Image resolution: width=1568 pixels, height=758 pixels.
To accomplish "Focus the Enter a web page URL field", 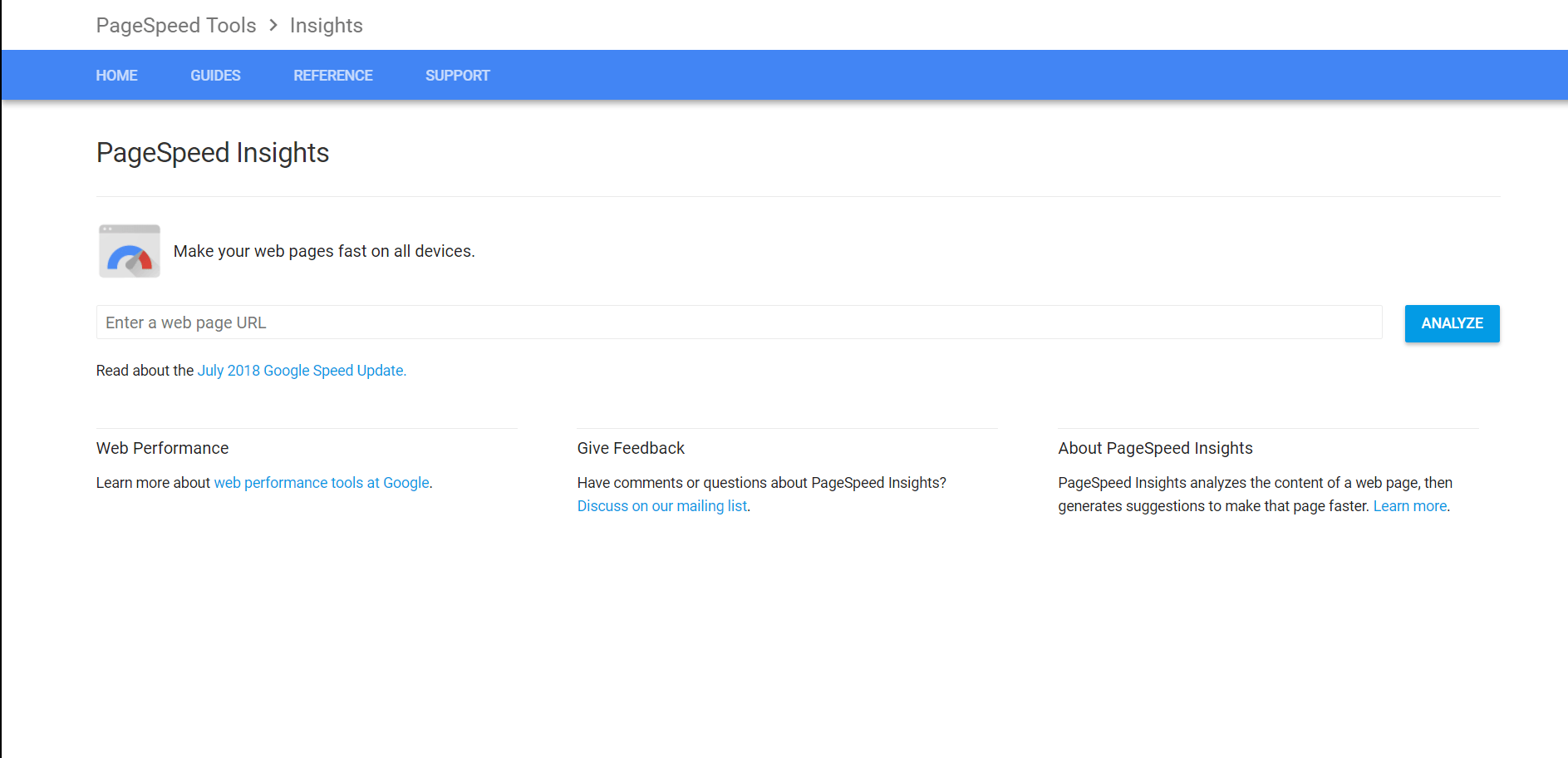I will click(x=740, y=322).
